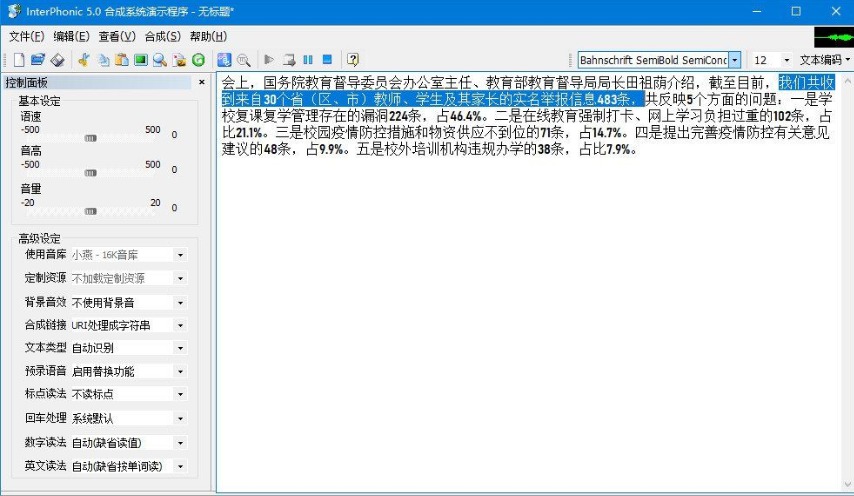Viewport: 854px width, 496px height.
Task: Expand the 背景音效 dropdown
Action: 180,301
